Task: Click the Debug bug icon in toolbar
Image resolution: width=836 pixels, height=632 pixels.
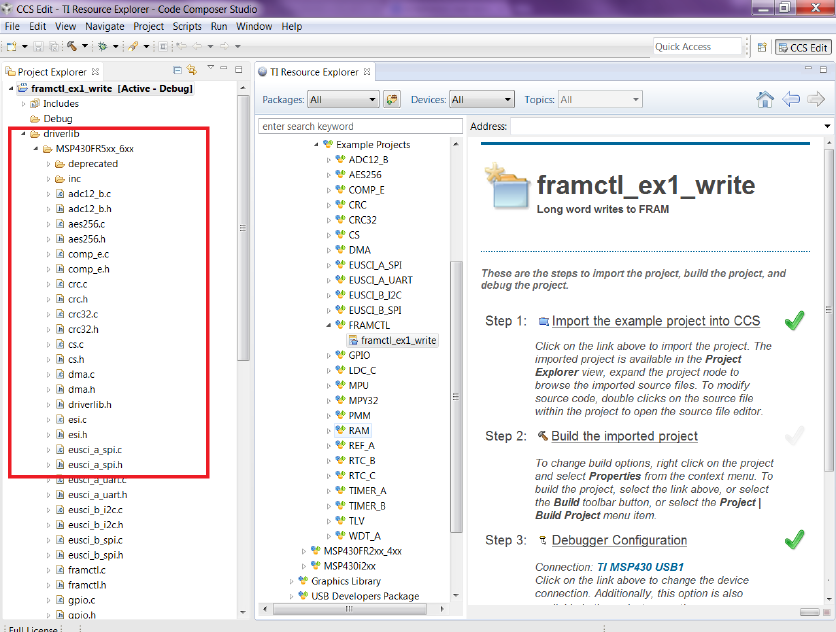Action: point(103,46)
